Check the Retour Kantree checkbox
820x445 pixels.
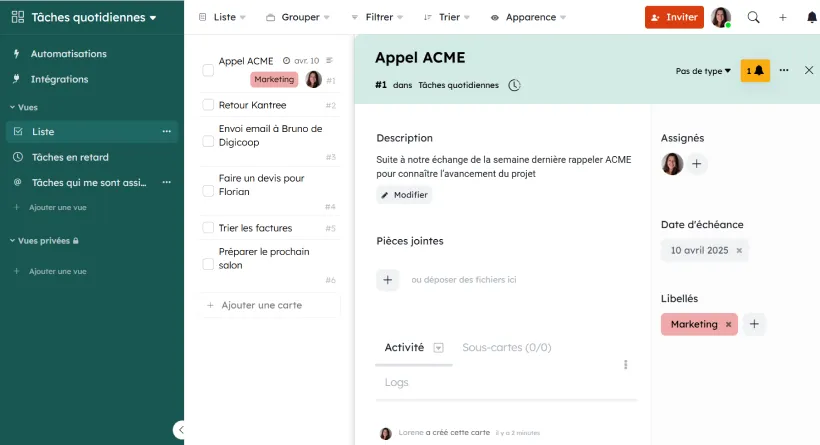[x=208, y=105]
